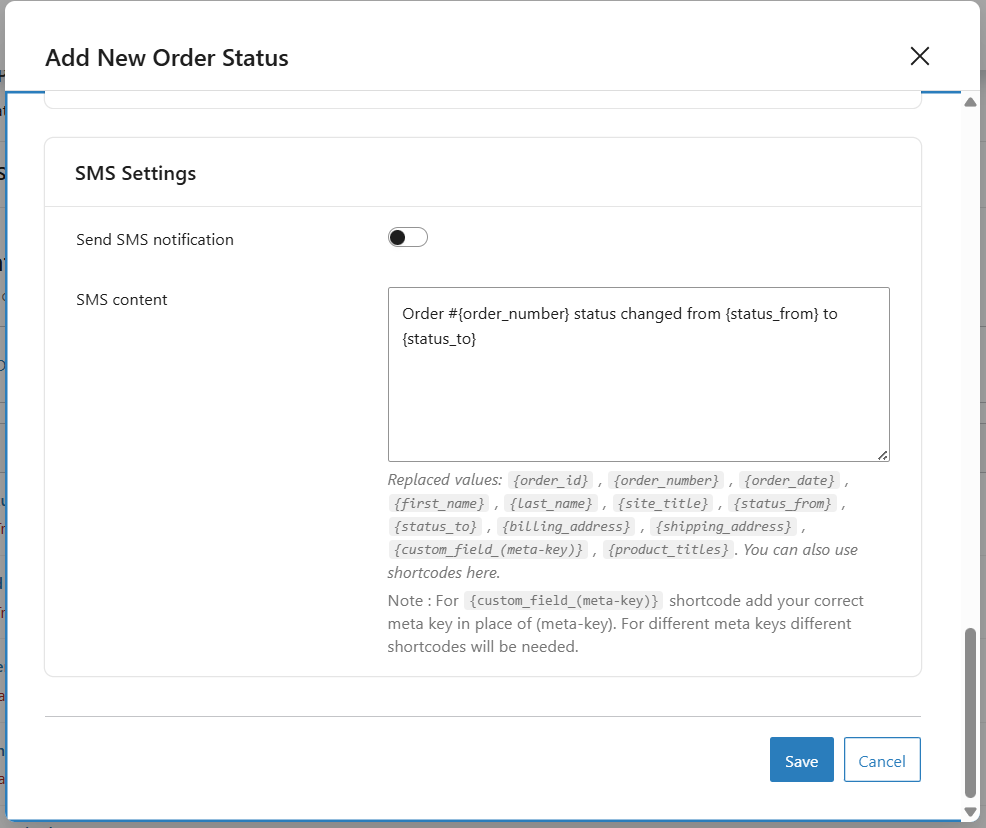Save the new order status

801,760
